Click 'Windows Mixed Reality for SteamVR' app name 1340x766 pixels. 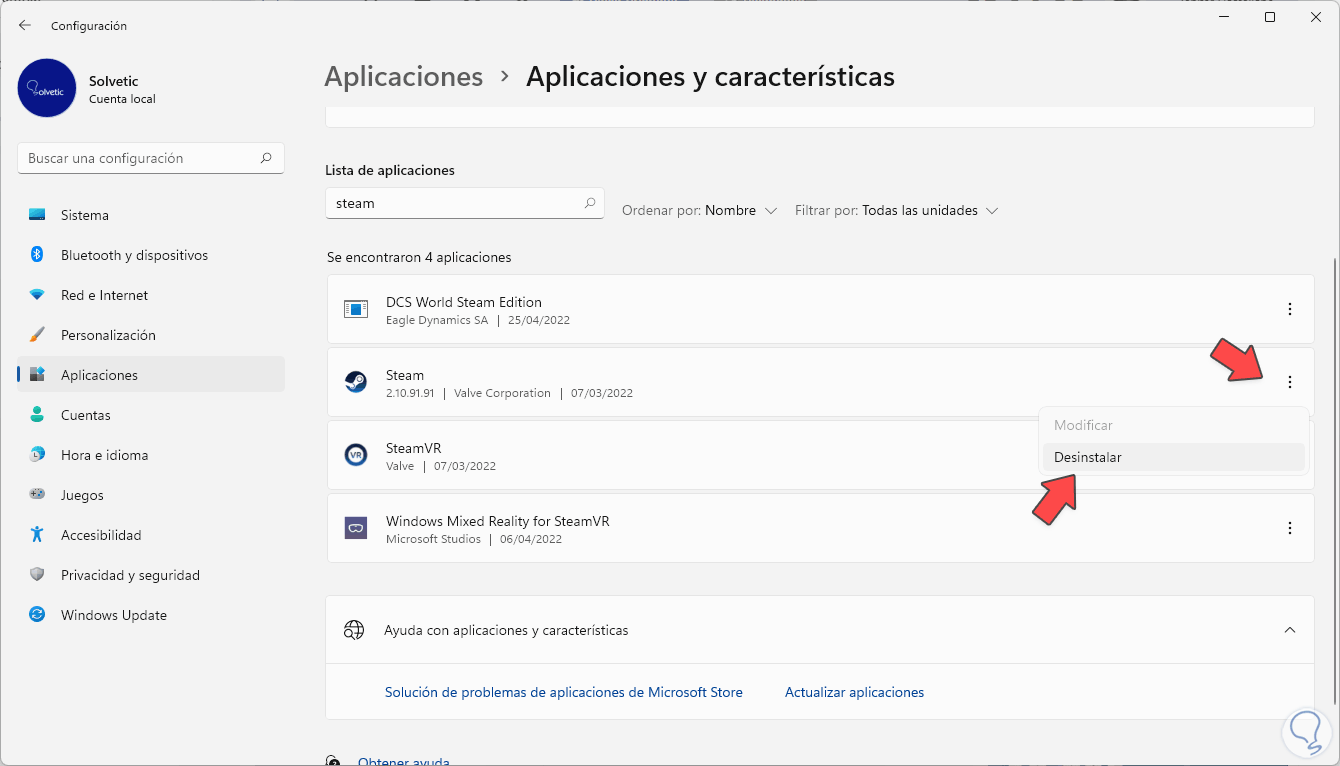(x=498, y=521)
